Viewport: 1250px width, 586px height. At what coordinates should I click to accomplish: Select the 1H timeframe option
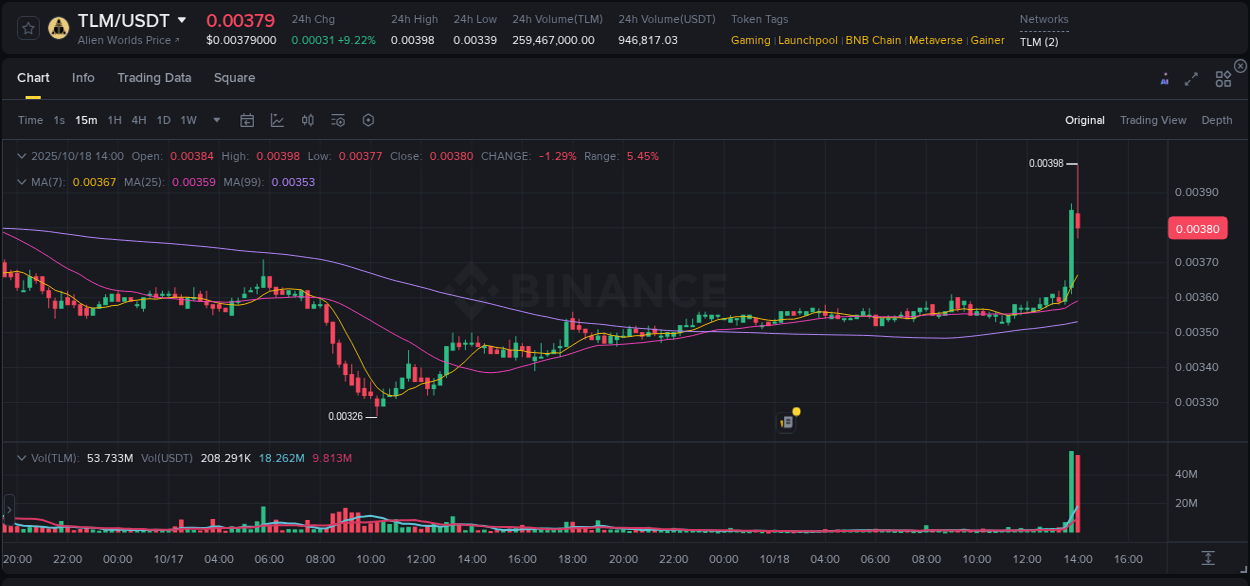(114, 120)
